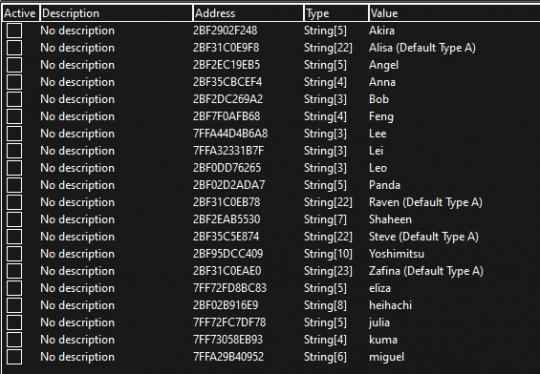Enable the Active checkbox for Akira
The height and width of the screenshot is (374, 540).
pos(14,31)
